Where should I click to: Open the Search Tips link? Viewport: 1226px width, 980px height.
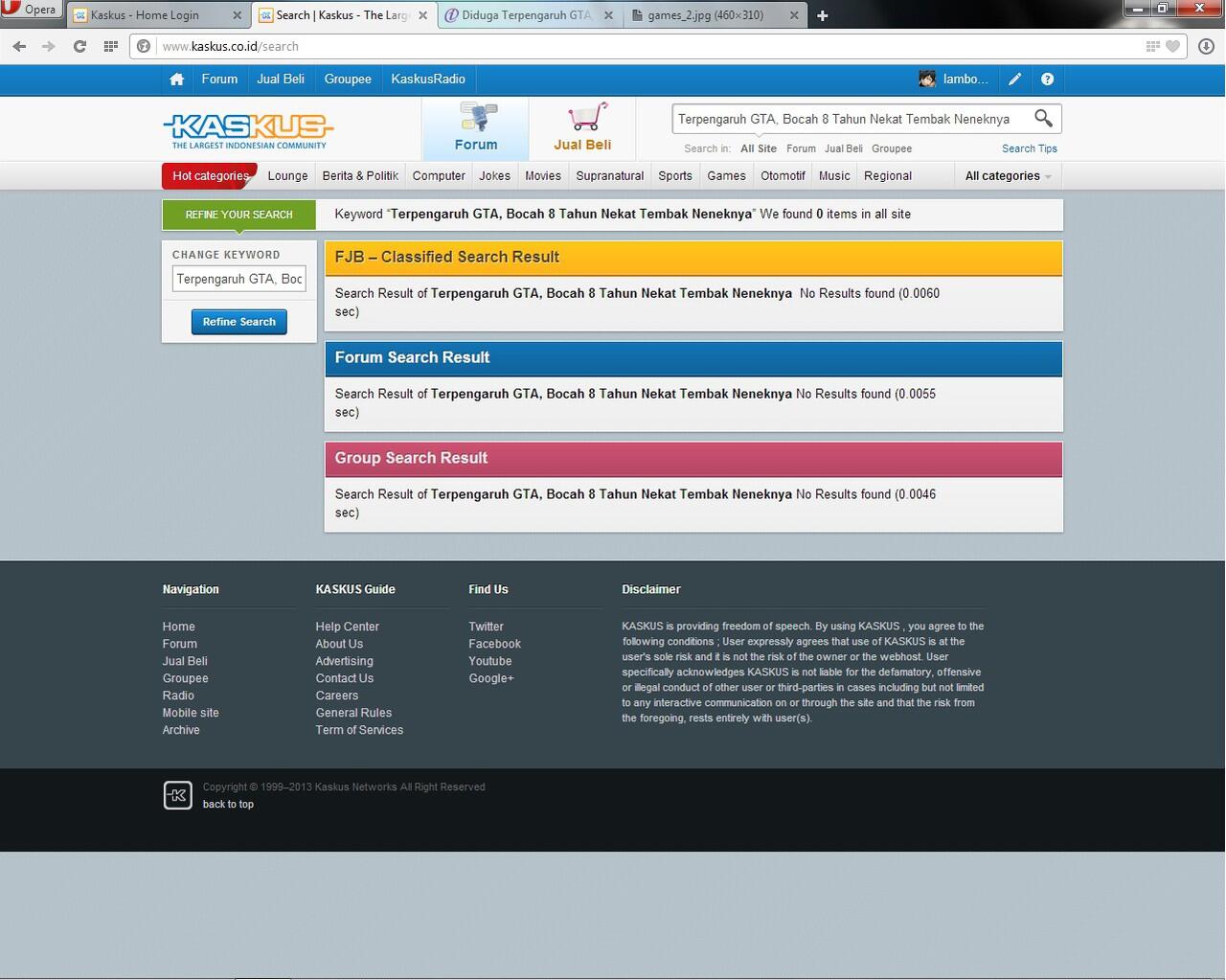pos(1030,148)
